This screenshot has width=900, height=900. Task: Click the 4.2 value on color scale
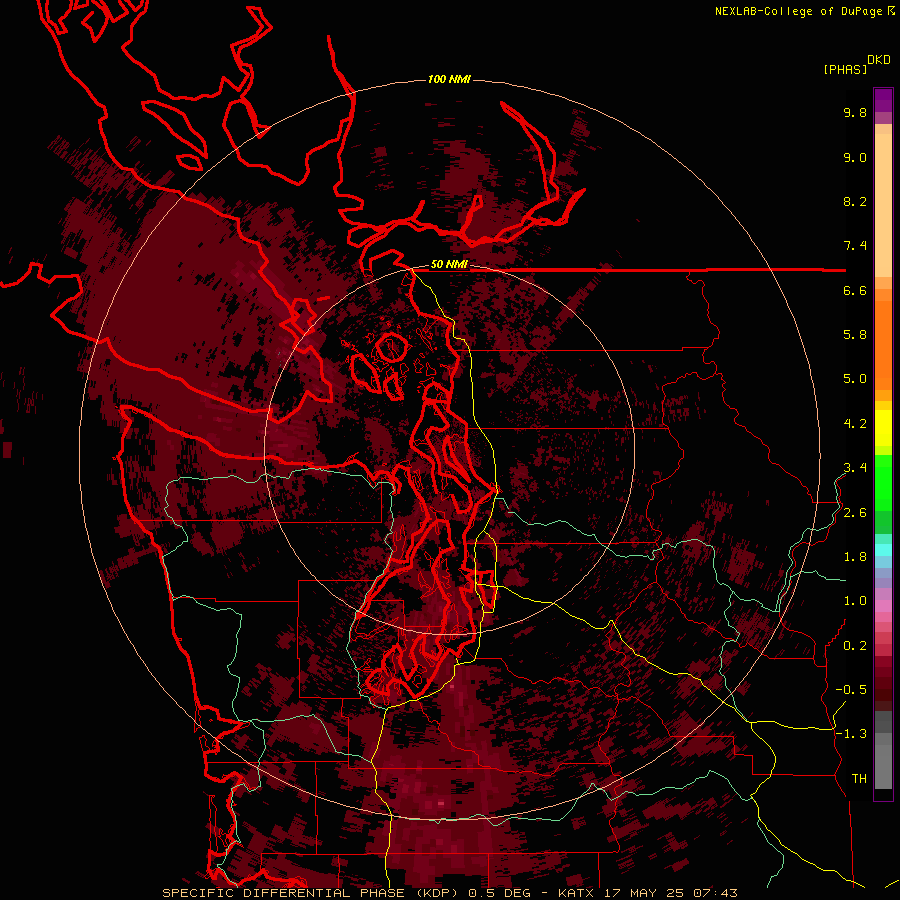click(855, 424)
